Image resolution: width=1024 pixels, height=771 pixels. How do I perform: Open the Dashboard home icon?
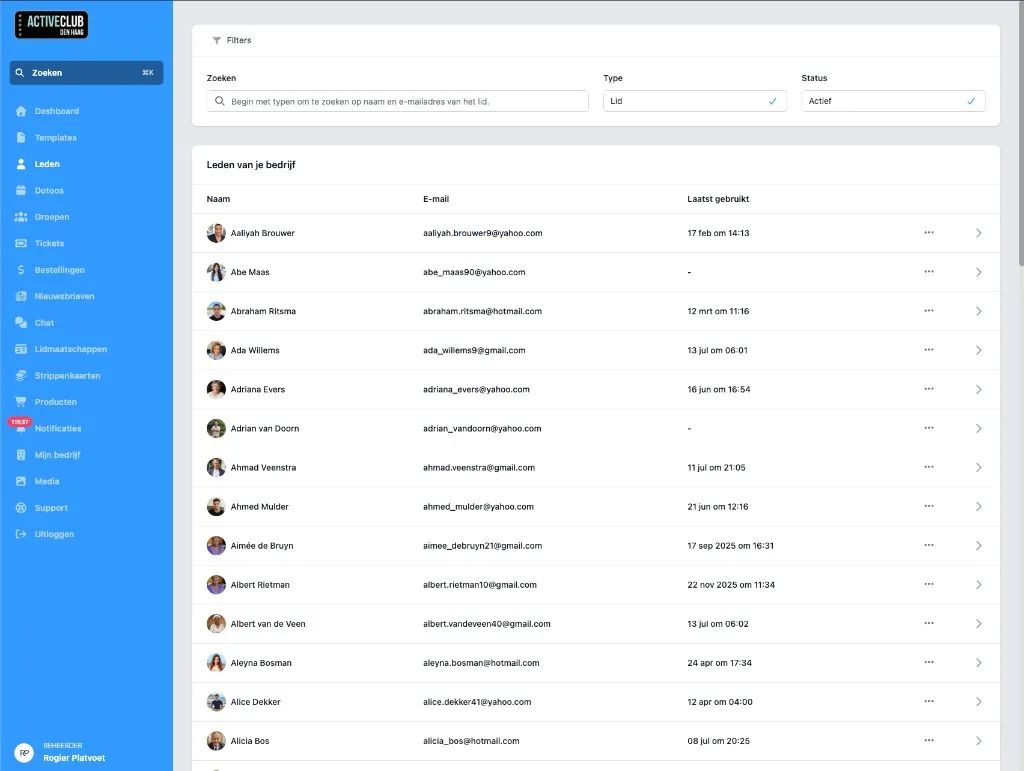tap(21, 111)
